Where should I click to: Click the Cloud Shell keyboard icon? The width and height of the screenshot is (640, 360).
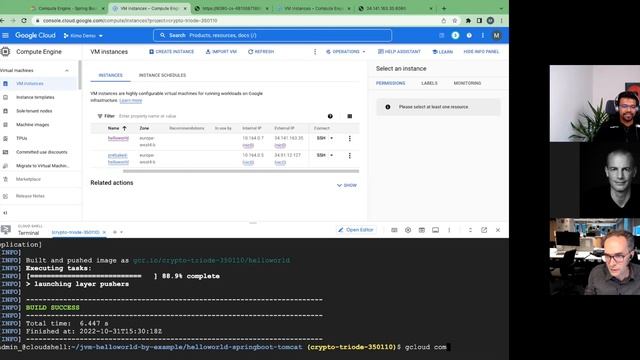(394, 230)
